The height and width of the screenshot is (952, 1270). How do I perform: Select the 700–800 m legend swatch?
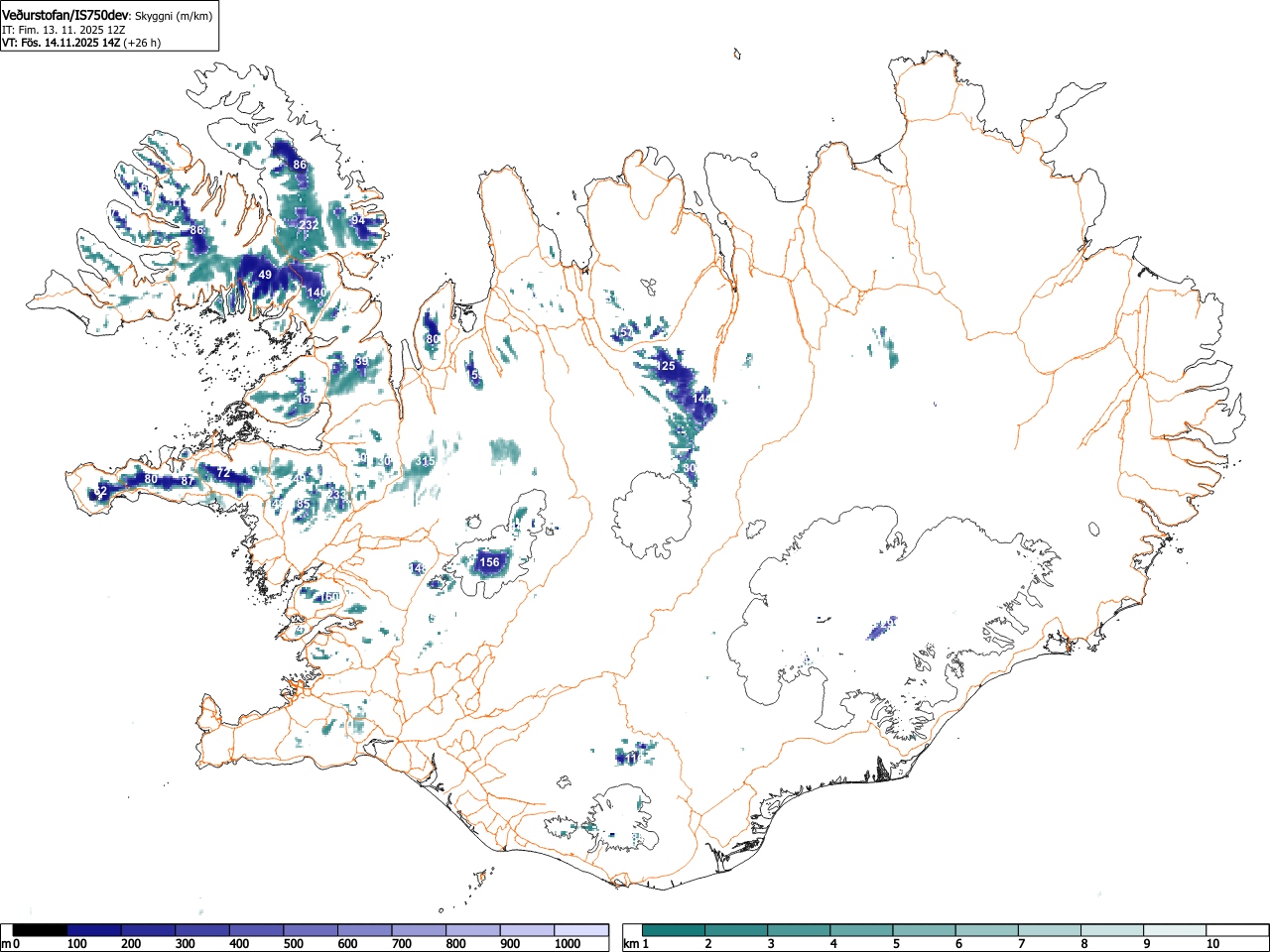[x=419, y=930]
